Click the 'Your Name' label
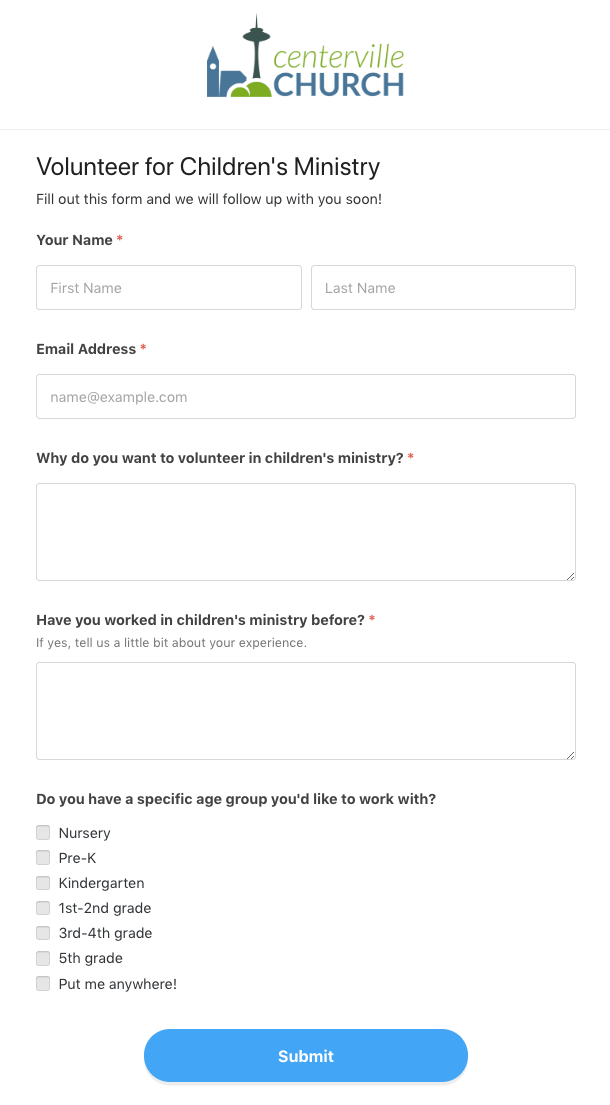This screenshot has width=610, height=1105. coord(76,240)
